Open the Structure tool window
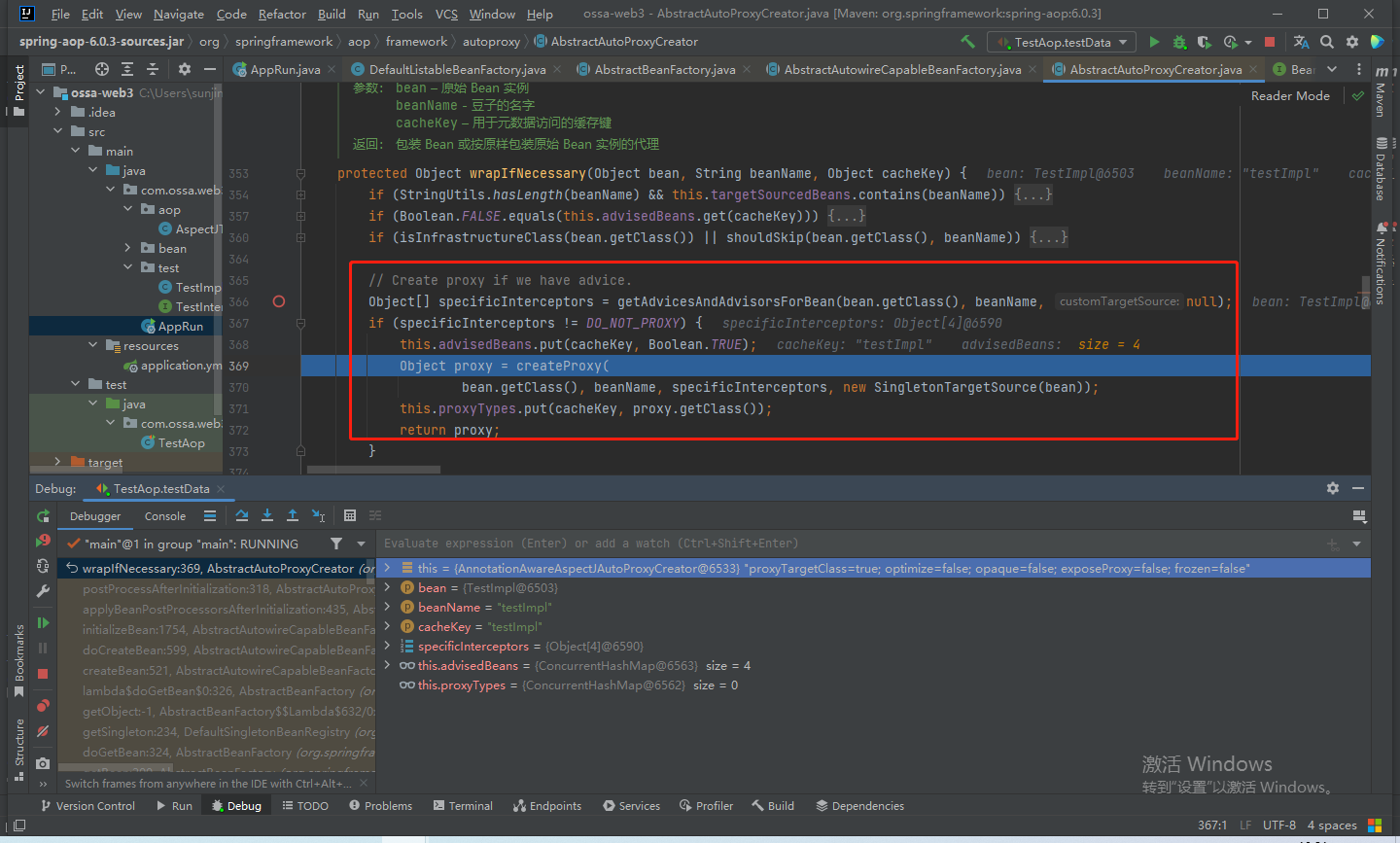Viewport: 1400px width, 843px height. click(18, 749)
